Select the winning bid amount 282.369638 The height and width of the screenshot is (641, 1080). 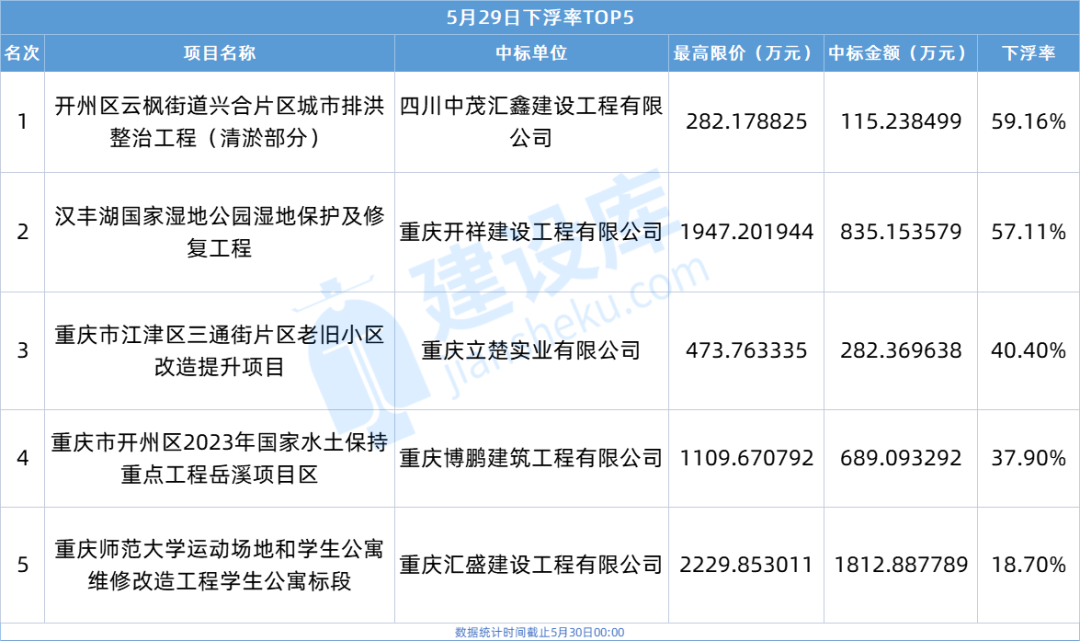click(897, 350)
